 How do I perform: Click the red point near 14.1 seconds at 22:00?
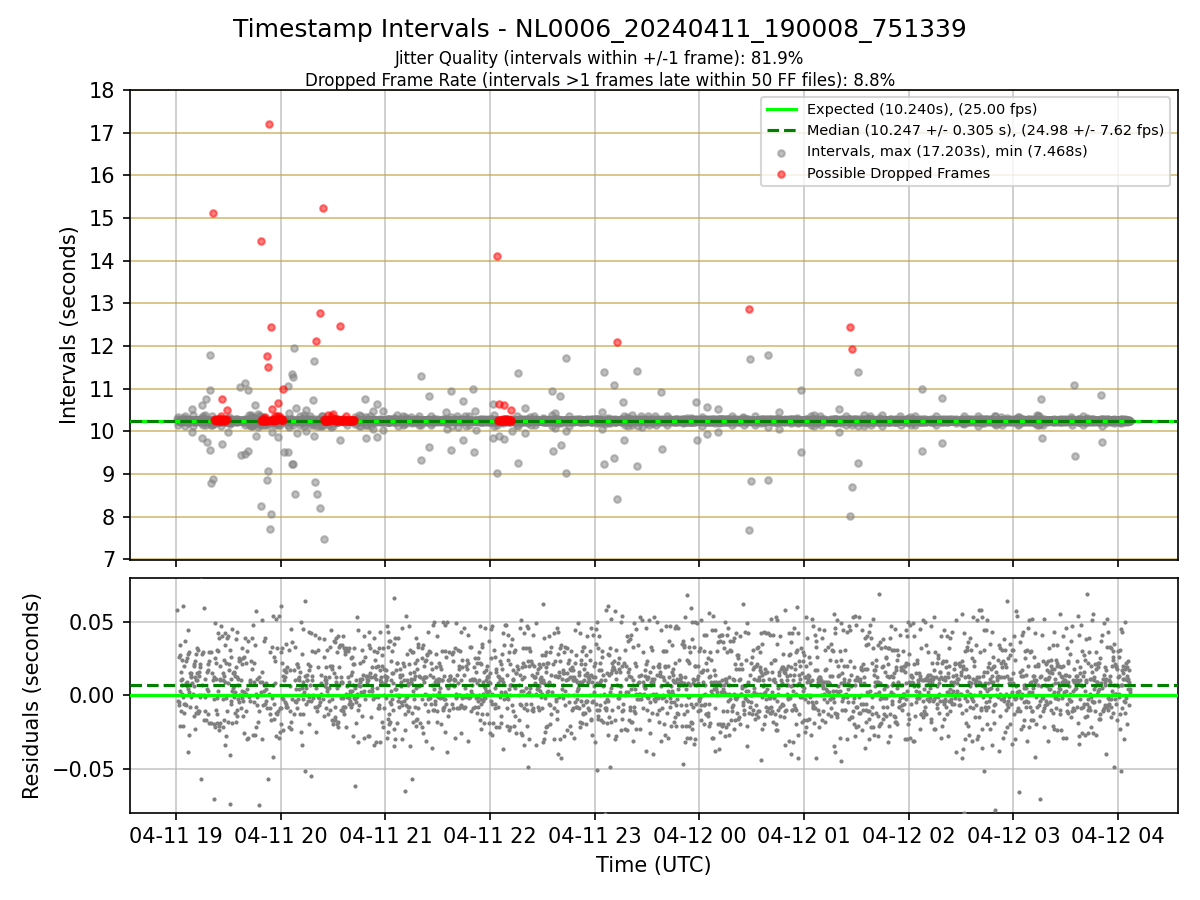click(497, 256)
